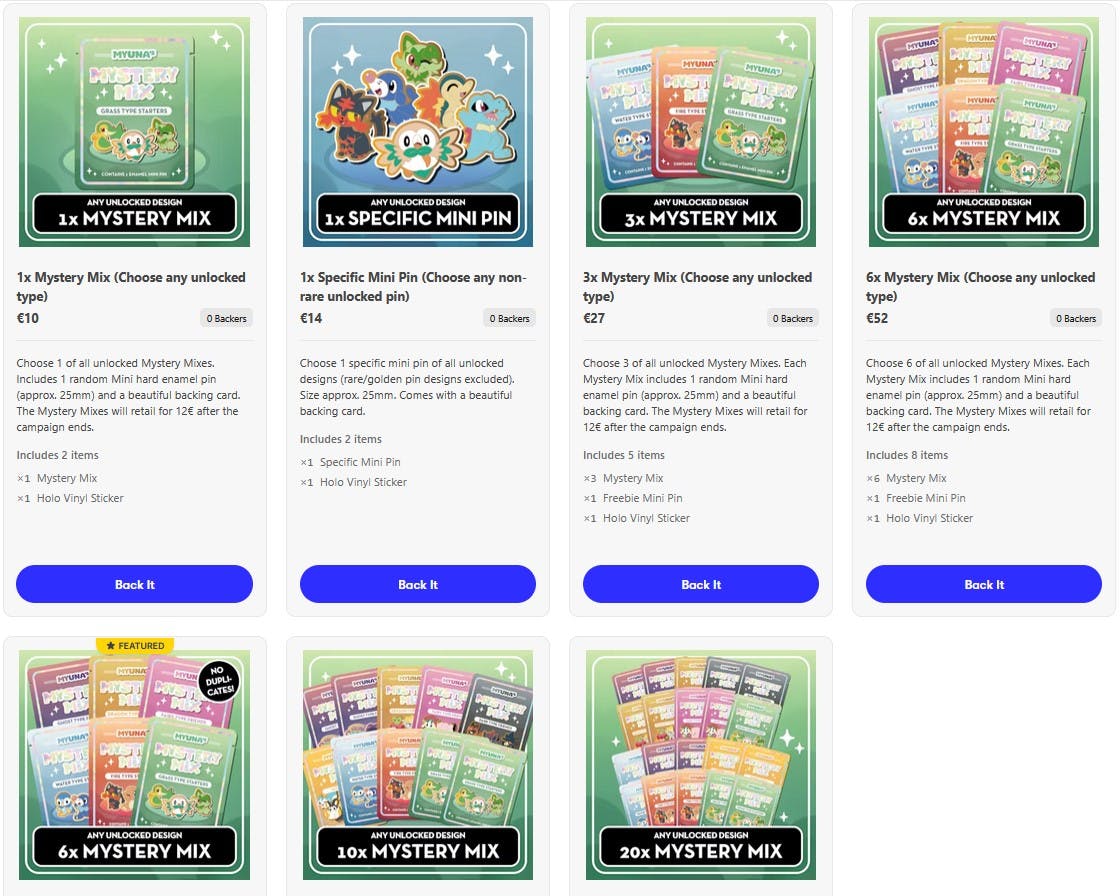Click the 1x Mystery Mix €10 title
Screen dimensions: 1120x896
pyautogui.click(x=131, y=287)
